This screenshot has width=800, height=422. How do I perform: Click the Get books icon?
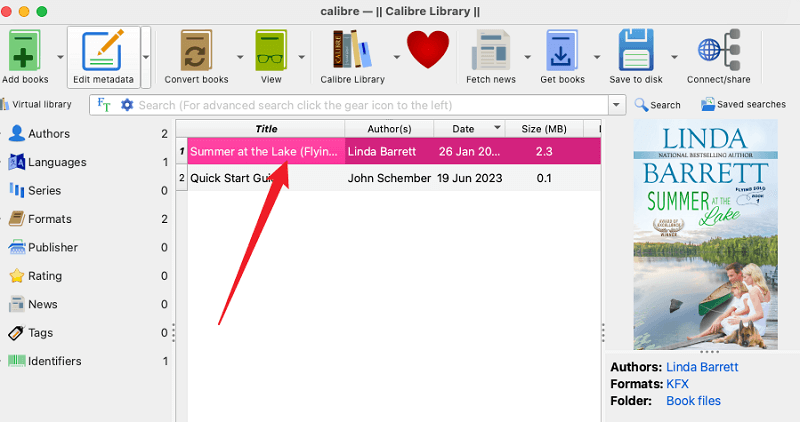coord(562,50)
